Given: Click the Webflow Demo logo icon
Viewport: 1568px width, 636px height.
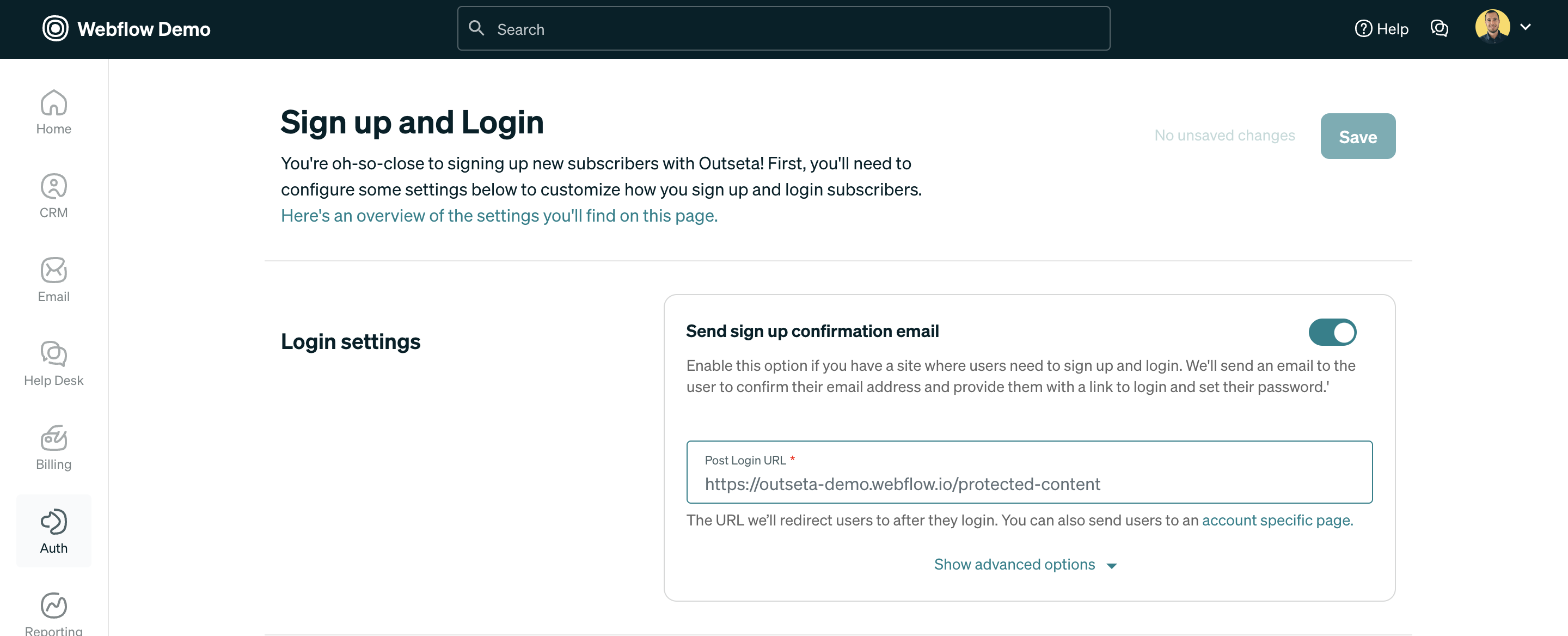Looking at the screenshot, I should click(55, 28).
